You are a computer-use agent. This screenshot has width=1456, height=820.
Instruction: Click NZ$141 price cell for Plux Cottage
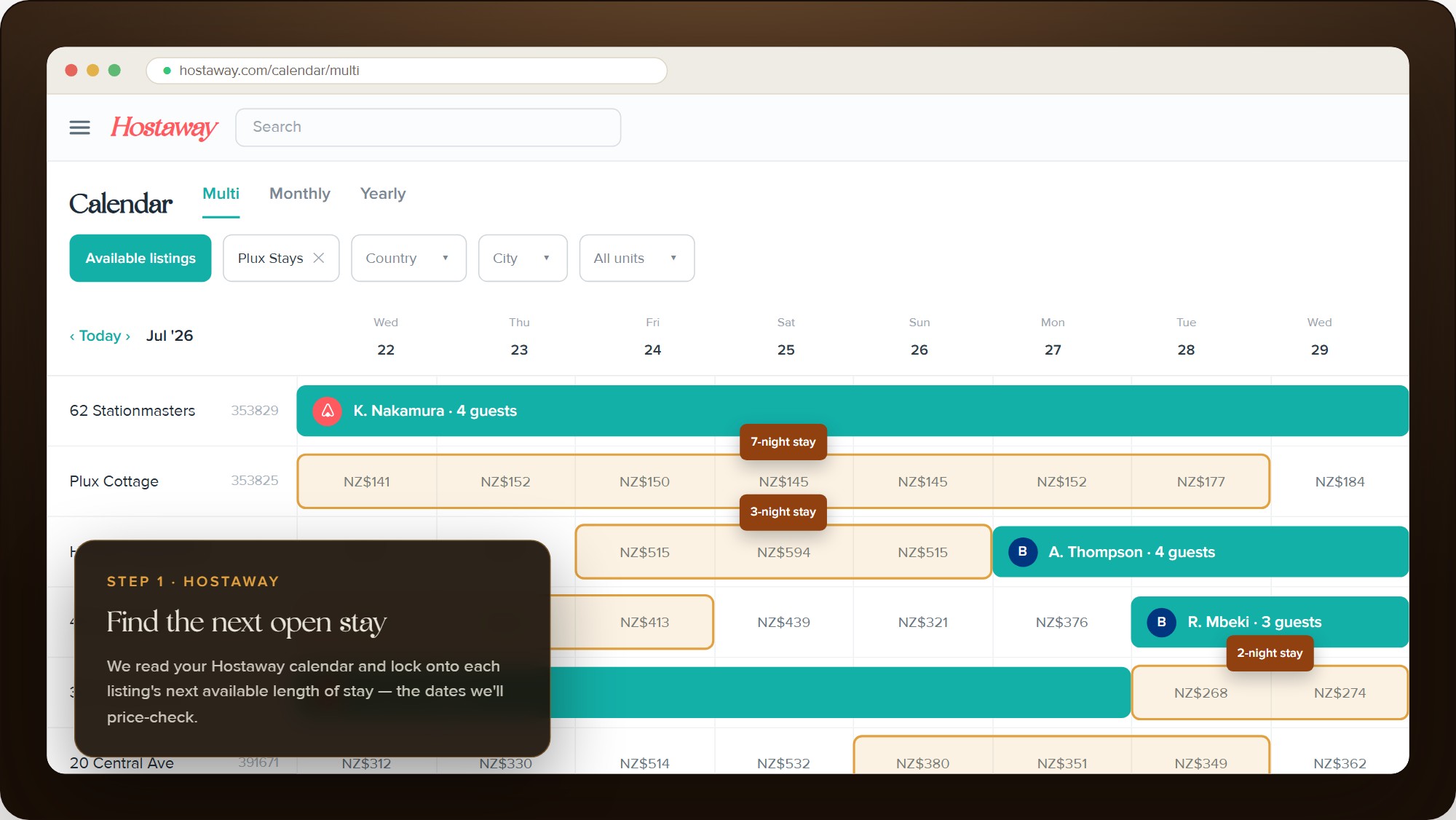pos(367,481)
